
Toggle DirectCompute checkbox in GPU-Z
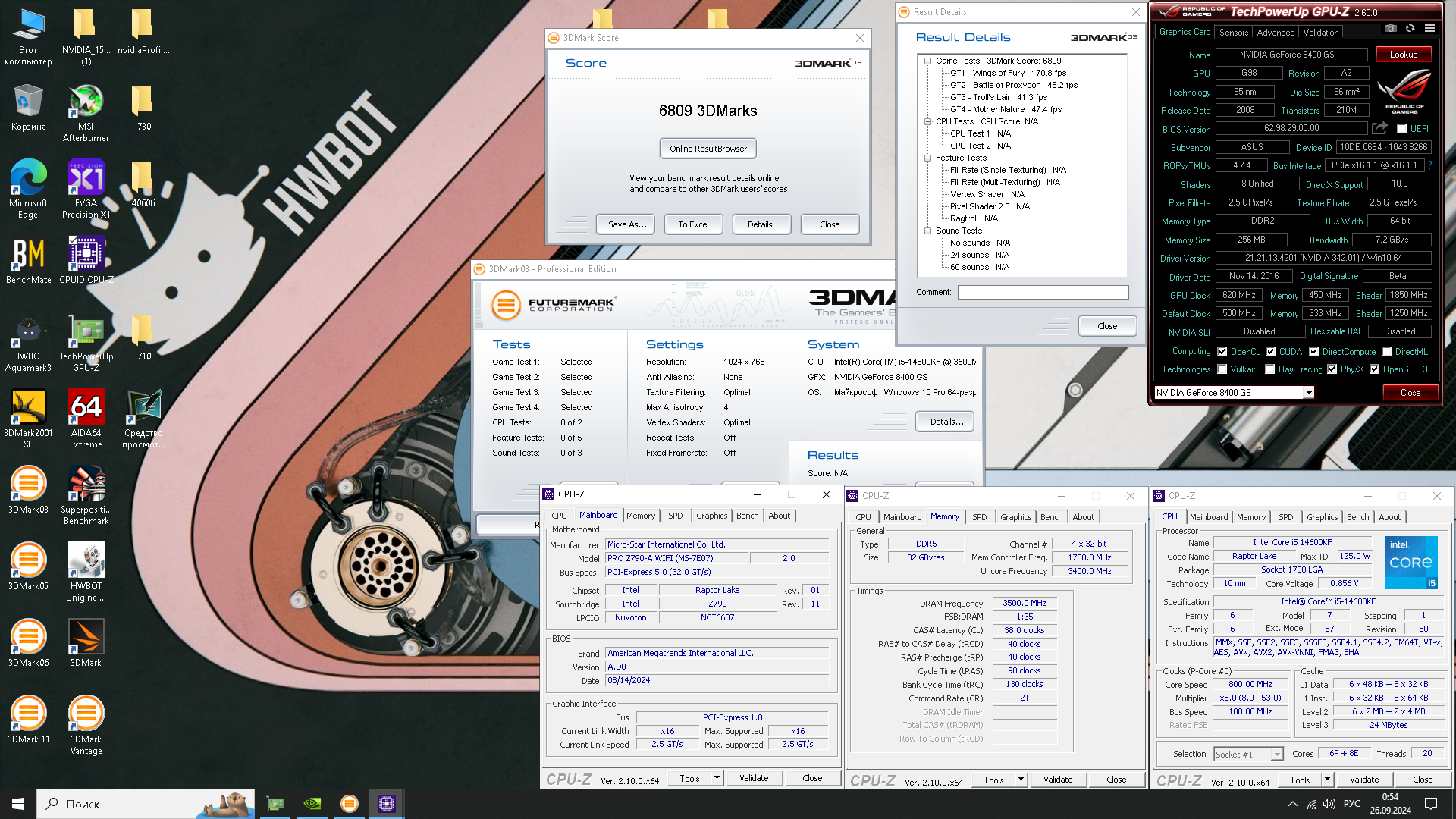point(1313,352)
